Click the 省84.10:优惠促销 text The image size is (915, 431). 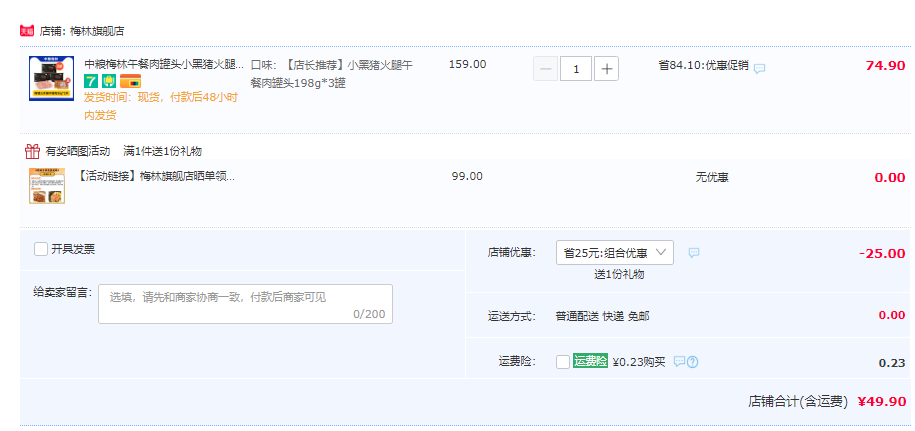(703, 65)
